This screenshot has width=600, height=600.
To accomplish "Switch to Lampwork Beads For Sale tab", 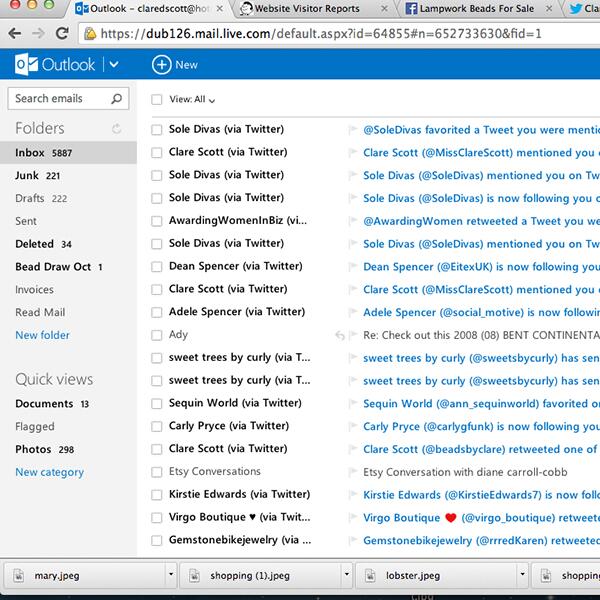I will click(x=476, y=8).
